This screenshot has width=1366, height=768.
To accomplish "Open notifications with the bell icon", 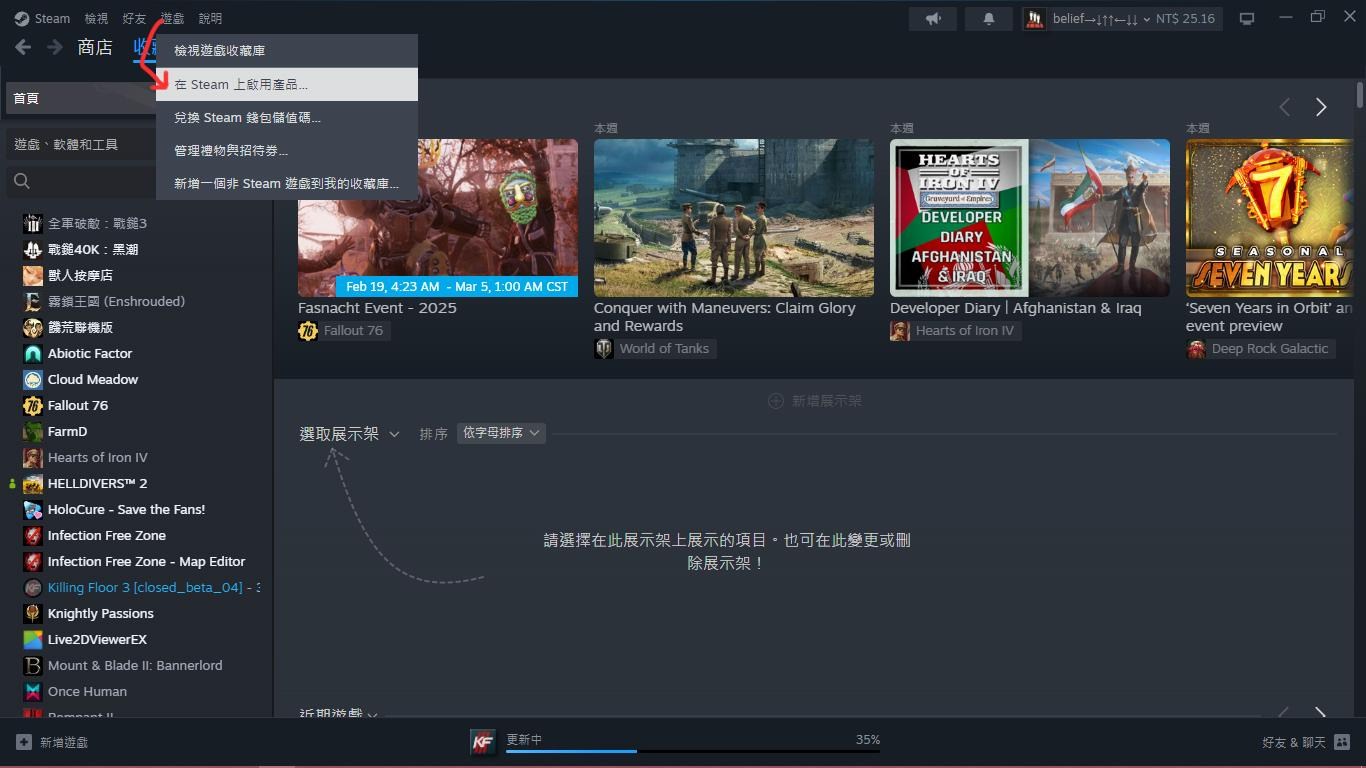I will click(988, 18).
